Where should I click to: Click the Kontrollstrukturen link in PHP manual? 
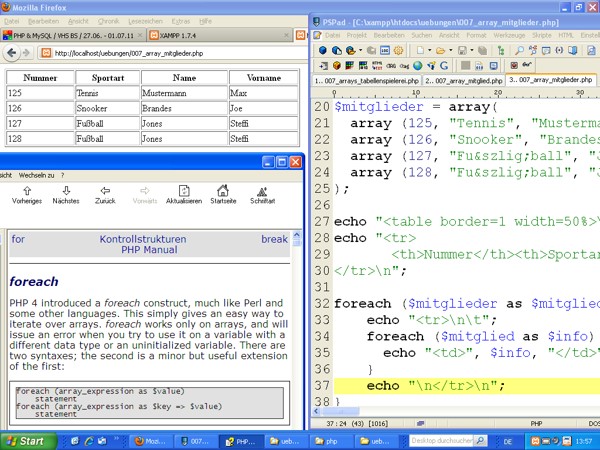(142, 239)
